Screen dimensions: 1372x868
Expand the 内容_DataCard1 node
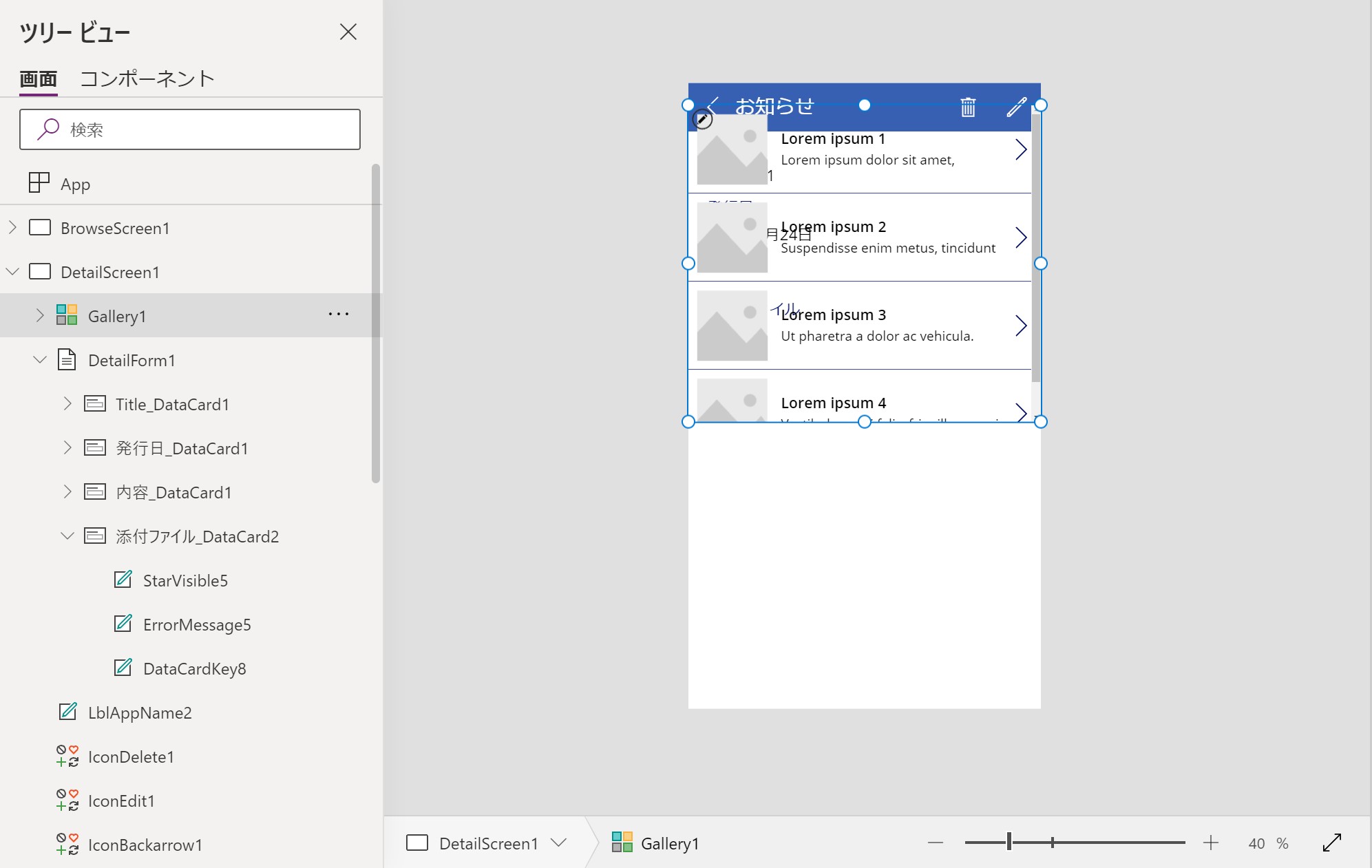click(67, 491)
